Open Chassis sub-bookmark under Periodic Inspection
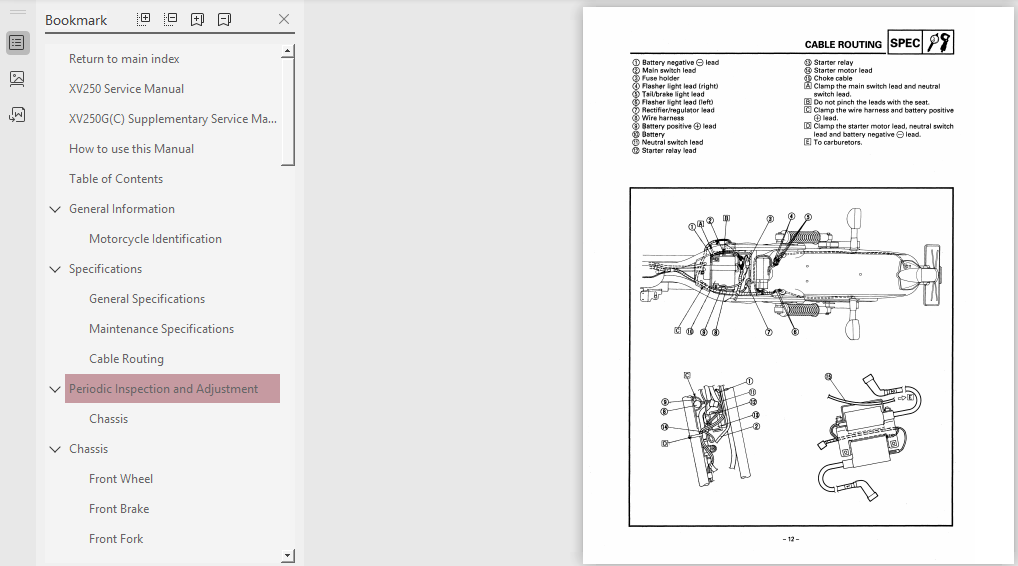The image size is (1018, 566). click(x=108, y=419)
